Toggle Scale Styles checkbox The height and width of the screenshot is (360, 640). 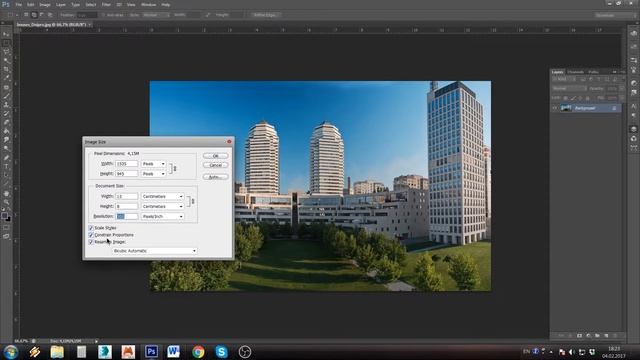pos(91,228)
